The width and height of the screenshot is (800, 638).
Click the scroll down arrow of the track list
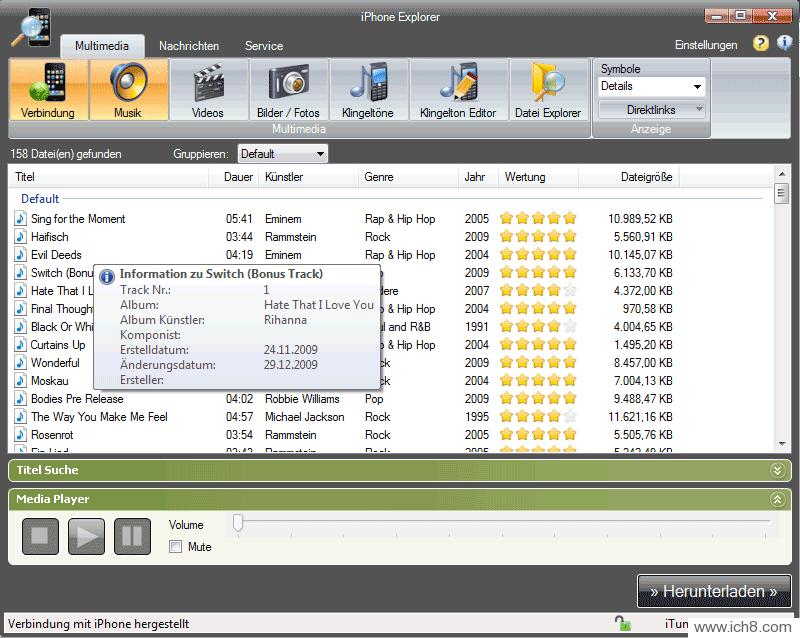[782, 444]
